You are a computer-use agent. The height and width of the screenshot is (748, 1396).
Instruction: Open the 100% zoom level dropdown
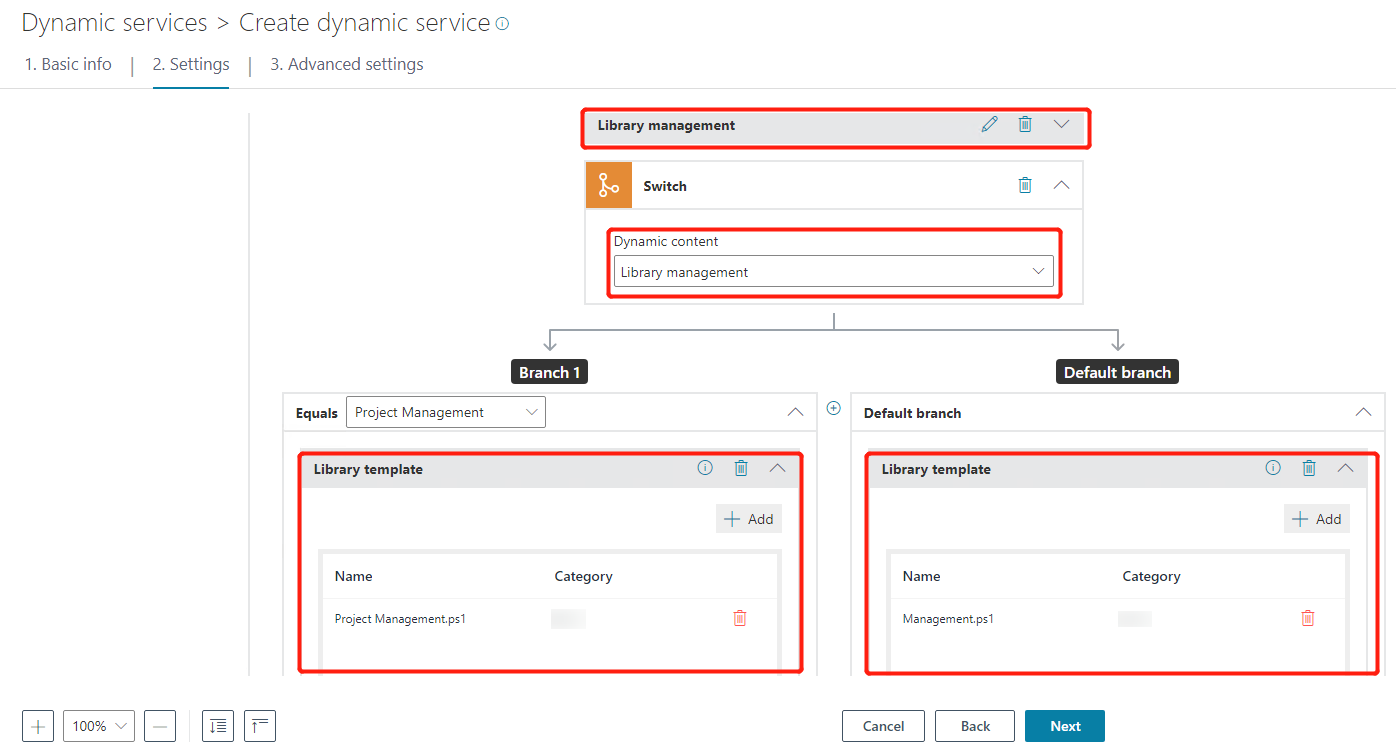click(x=99, y=726)
